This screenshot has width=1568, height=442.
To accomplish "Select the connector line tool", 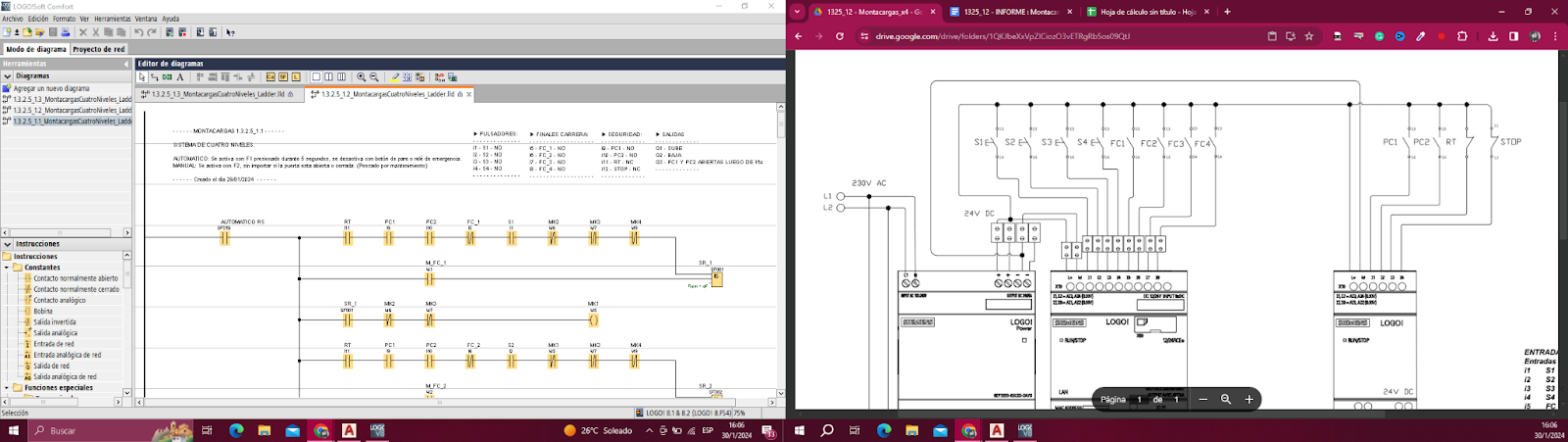I will pyautogui.click(x=154, y=77).
